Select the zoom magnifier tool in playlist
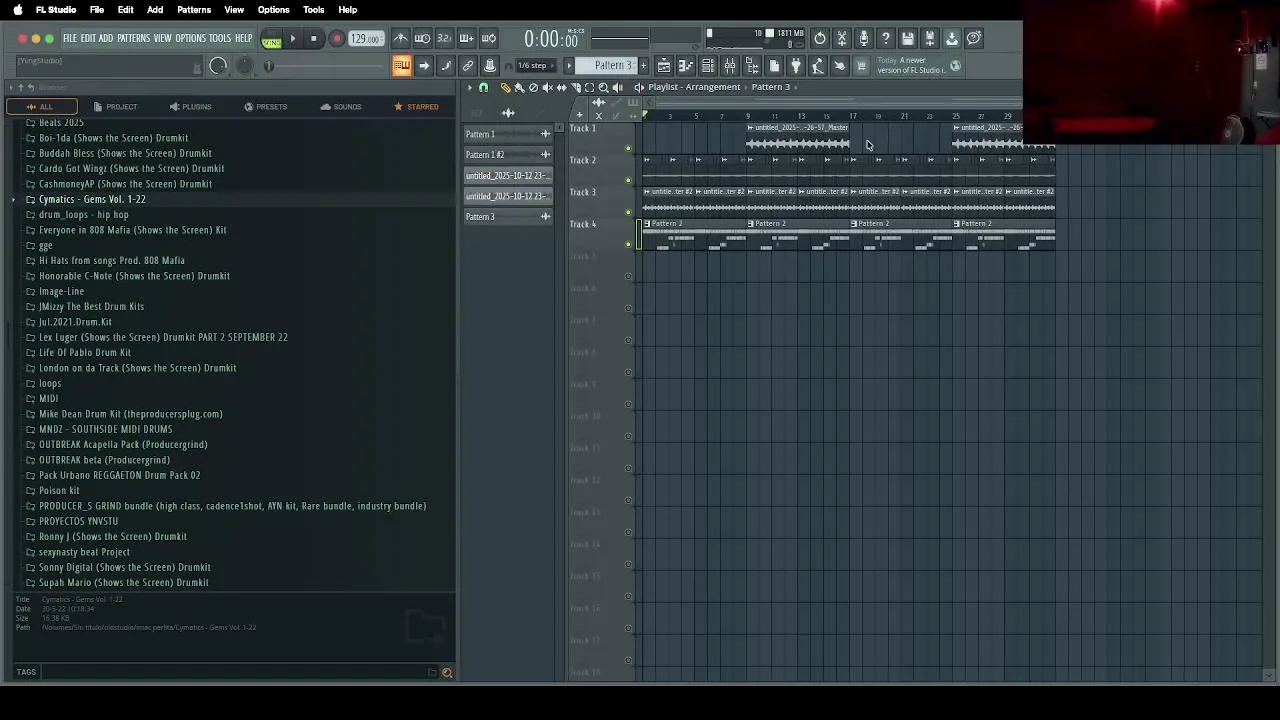This screenshot has height=720, width=1280. pyautogui.click(x=603, y=87)
